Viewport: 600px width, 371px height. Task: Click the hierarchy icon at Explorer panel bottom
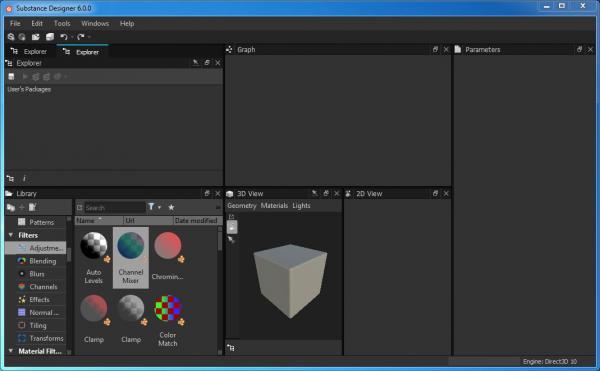point(10,178)
